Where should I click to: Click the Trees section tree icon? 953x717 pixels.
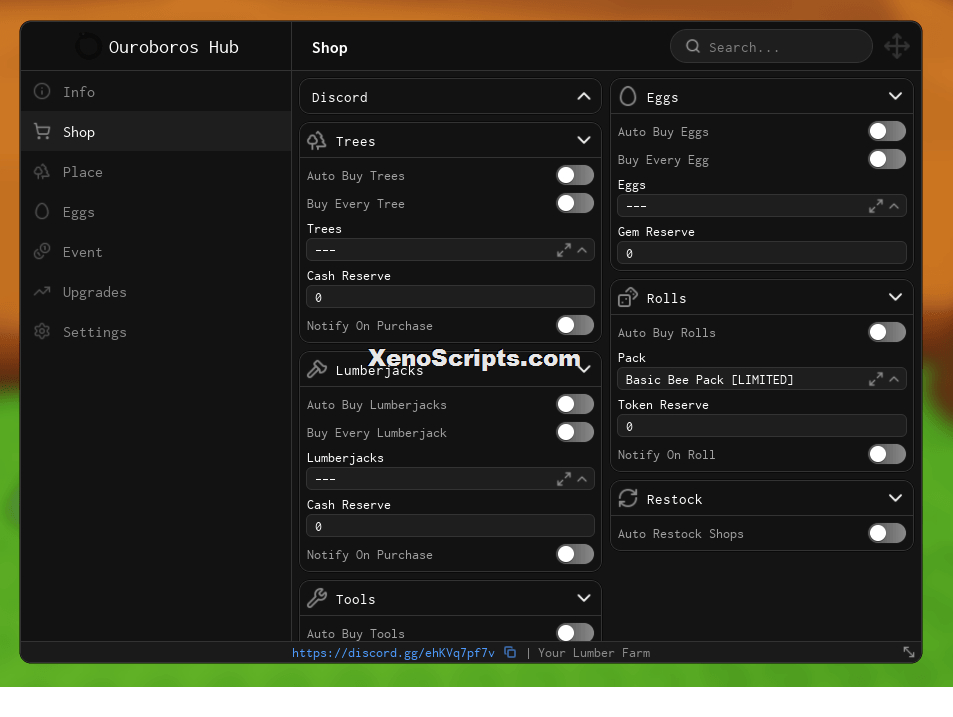point(317,141)
